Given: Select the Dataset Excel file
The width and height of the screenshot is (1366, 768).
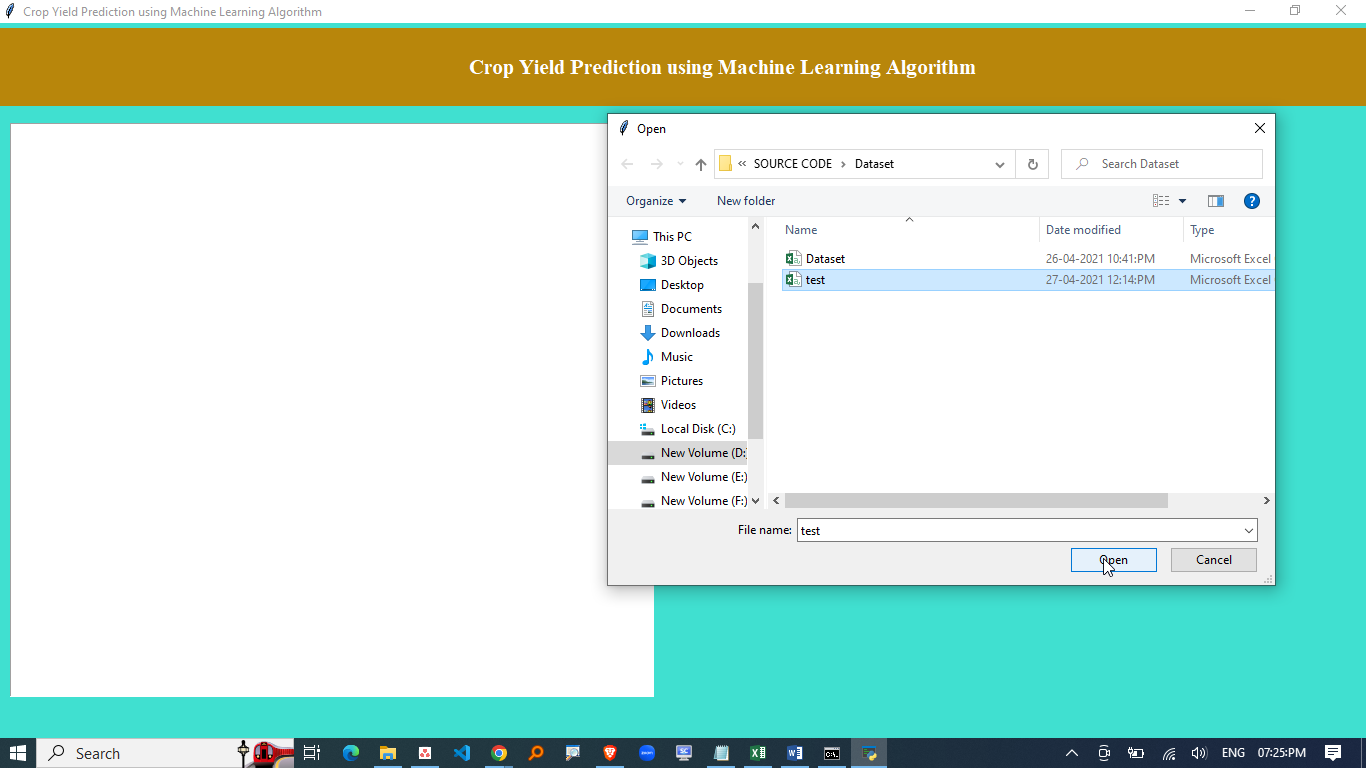Looking at the screenshot, I should pyautogui.click(x=825, y=259).
